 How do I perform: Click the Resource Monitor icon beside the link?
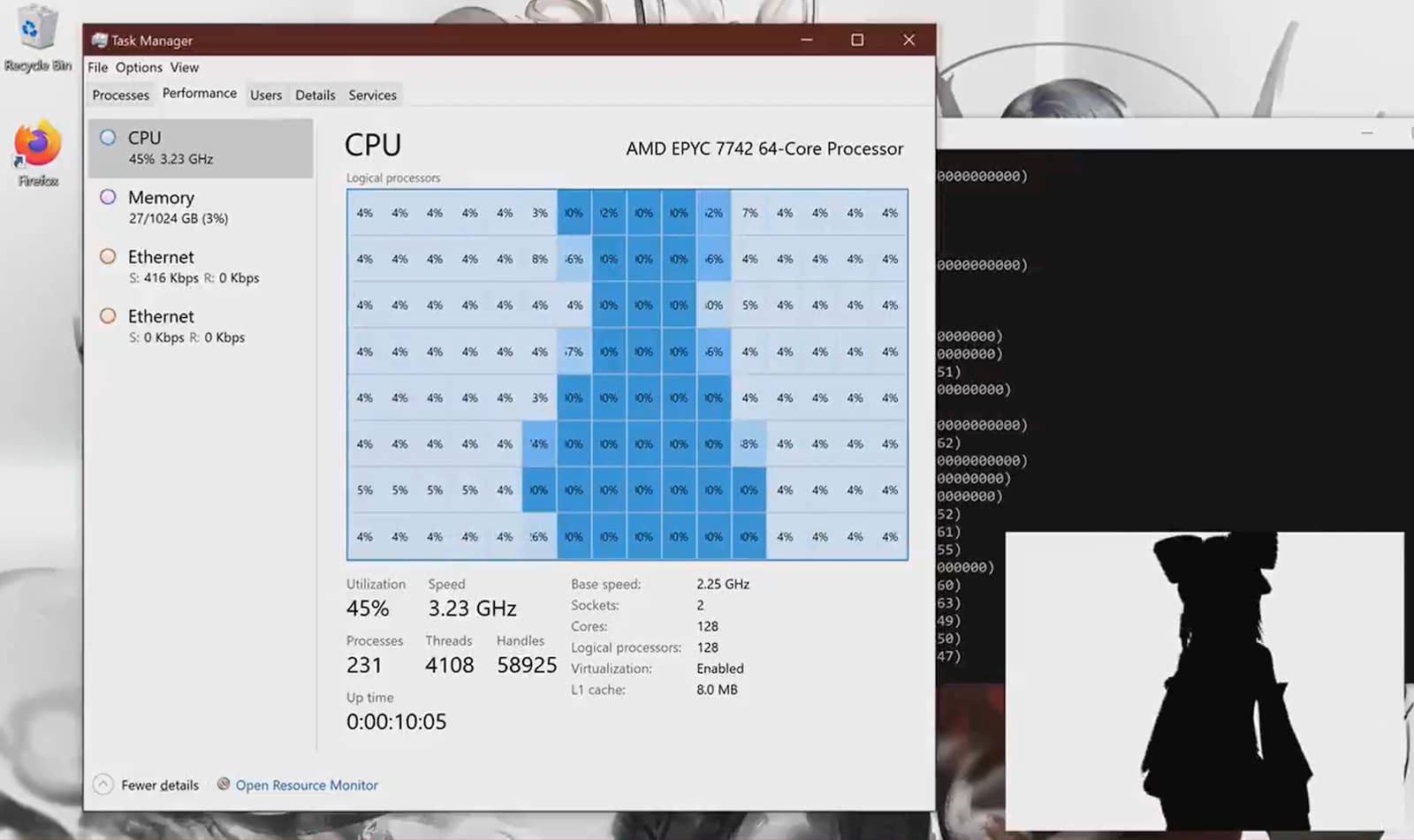coord(223,785)
